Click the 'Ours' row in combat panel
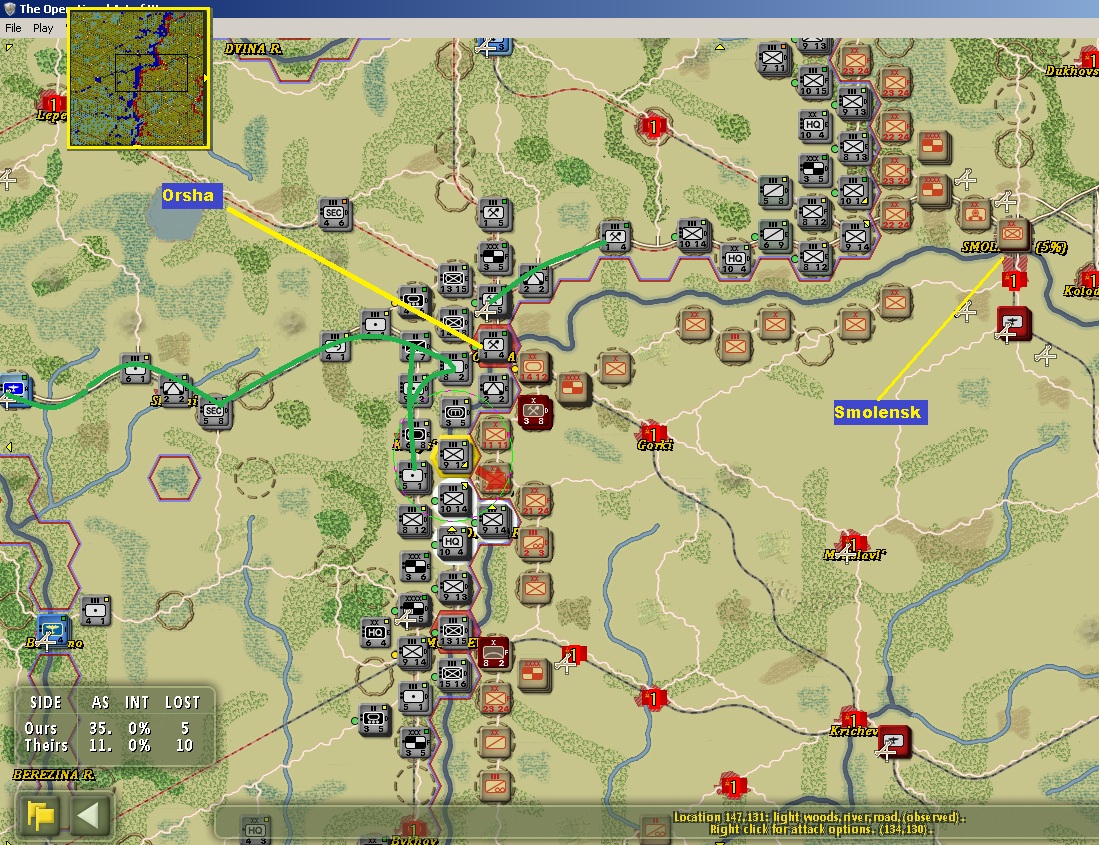The width and height of the screenshot is (1099, 845). coord(107,729)
